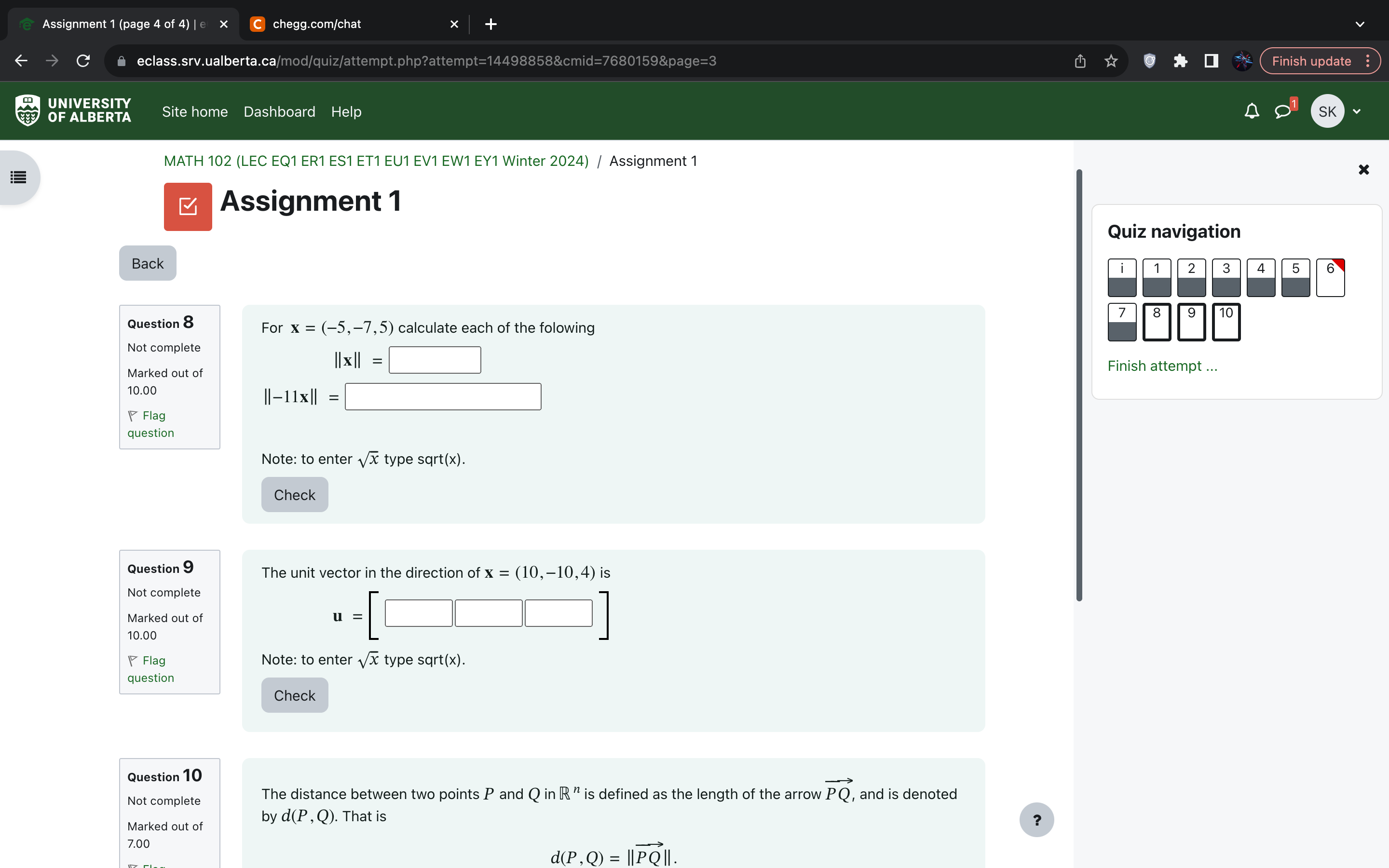Click the floating help question mark button
The image size is (1389, 868).
(1036, 819)
